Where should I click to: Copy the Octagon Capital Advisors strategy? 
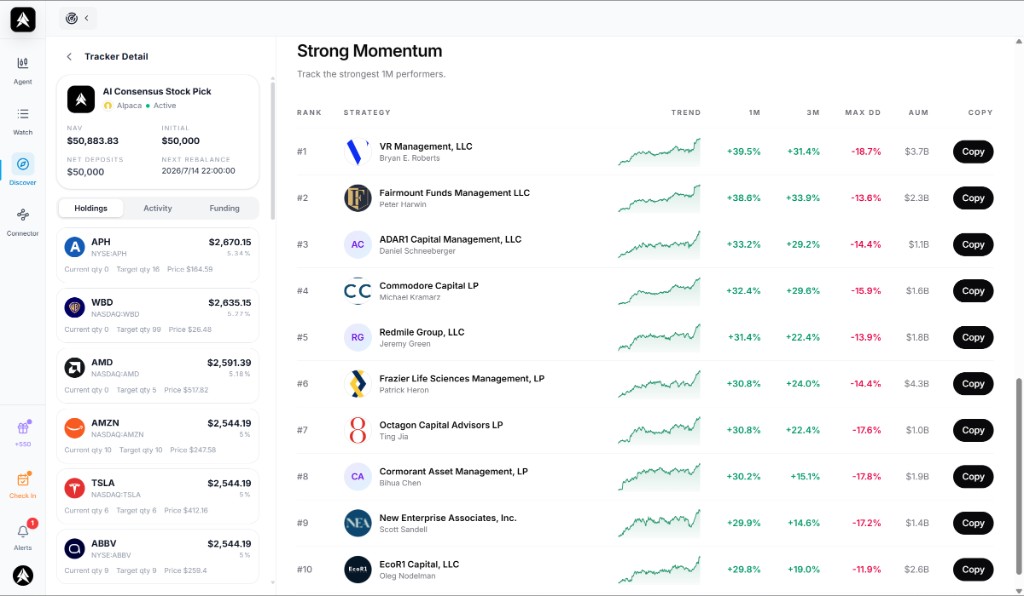point(972,430)
